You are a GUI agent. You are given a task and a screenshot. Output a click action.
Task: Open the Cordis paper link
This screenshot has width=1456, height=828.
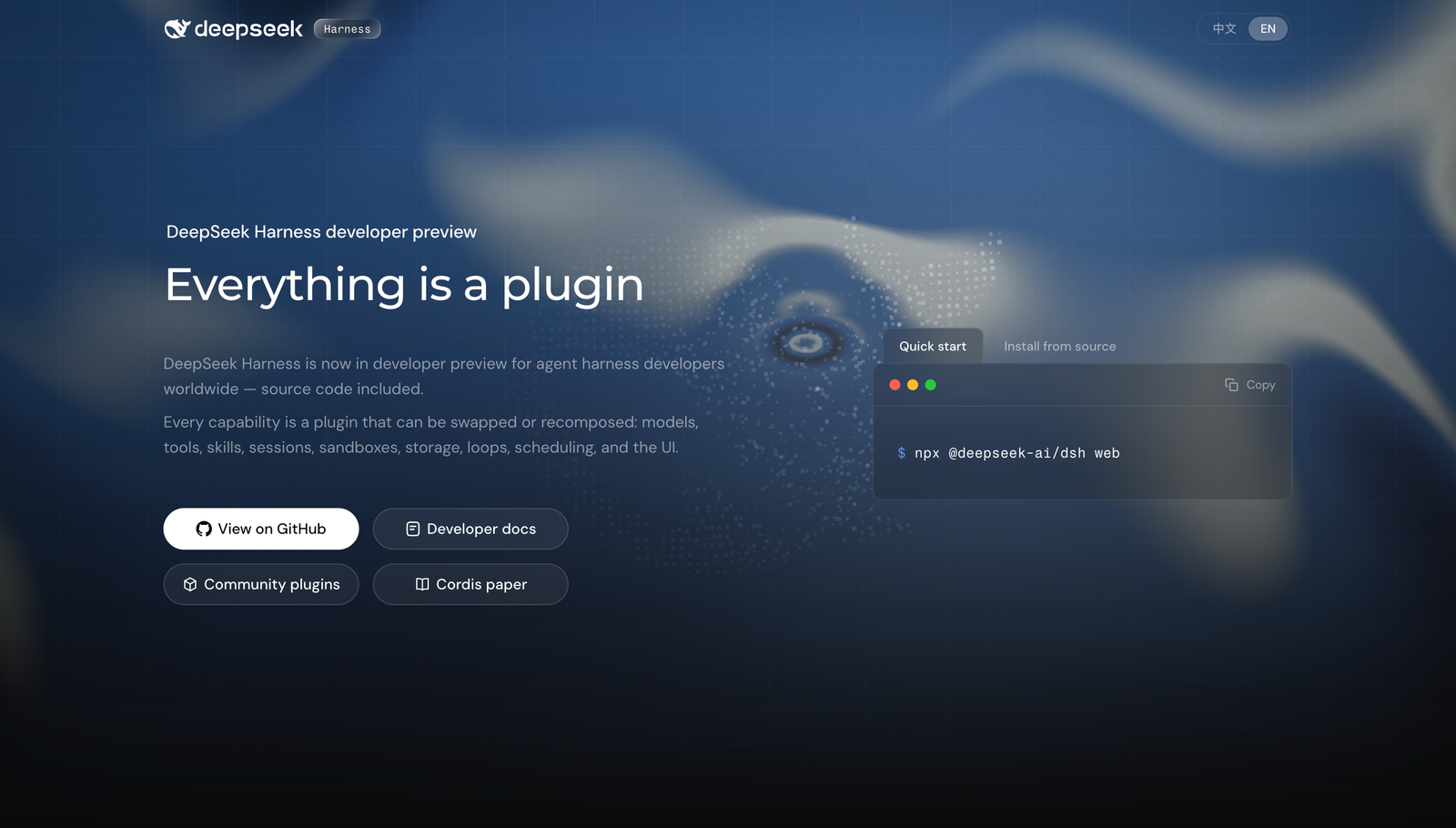[x=470, y=584]
